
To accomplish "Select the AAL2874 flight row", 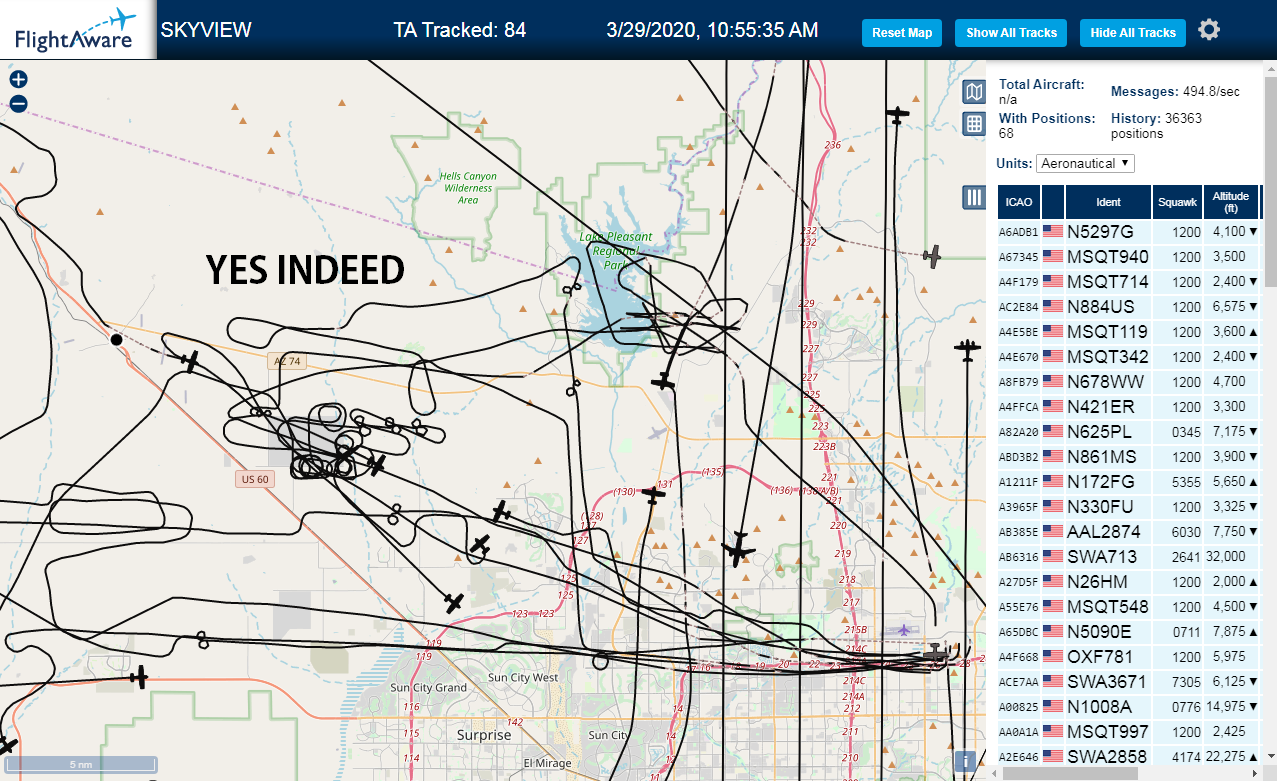I will (x=1130, y=531).
